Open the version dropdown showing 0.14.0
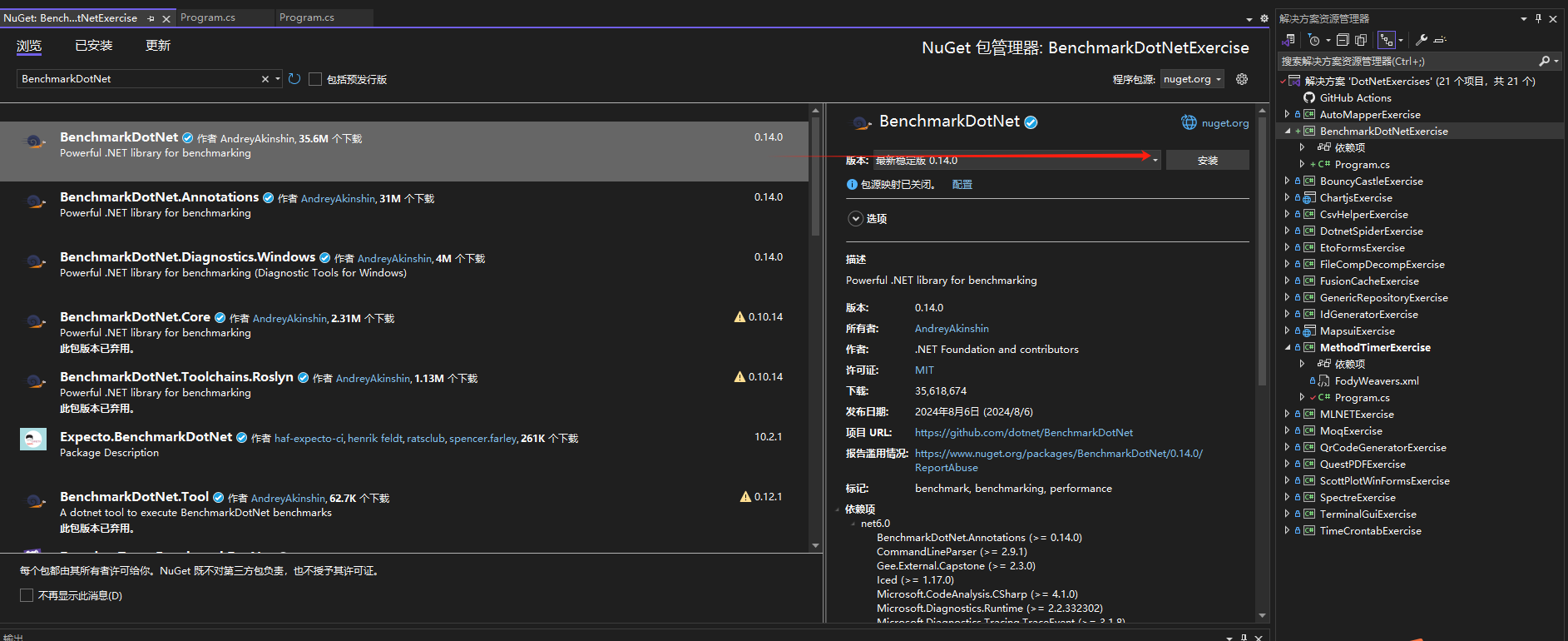Viewport: 1568px width, 641px height. coord(1155,161)
